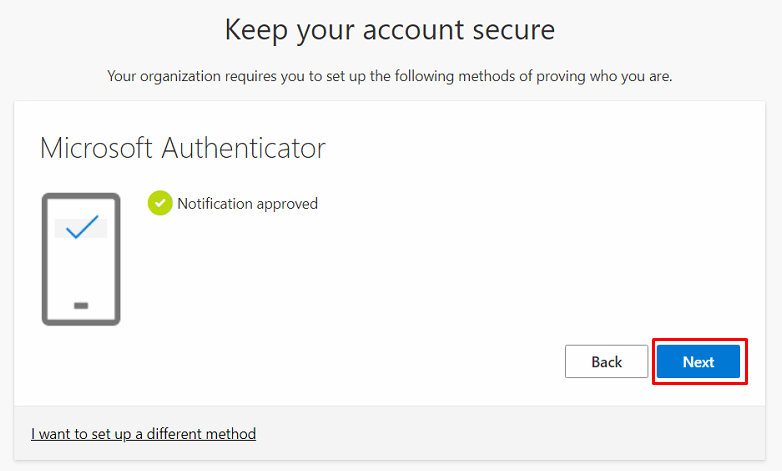Click the green approved checkmark icon
Screen dimensions: 782x471
[160, 204]
